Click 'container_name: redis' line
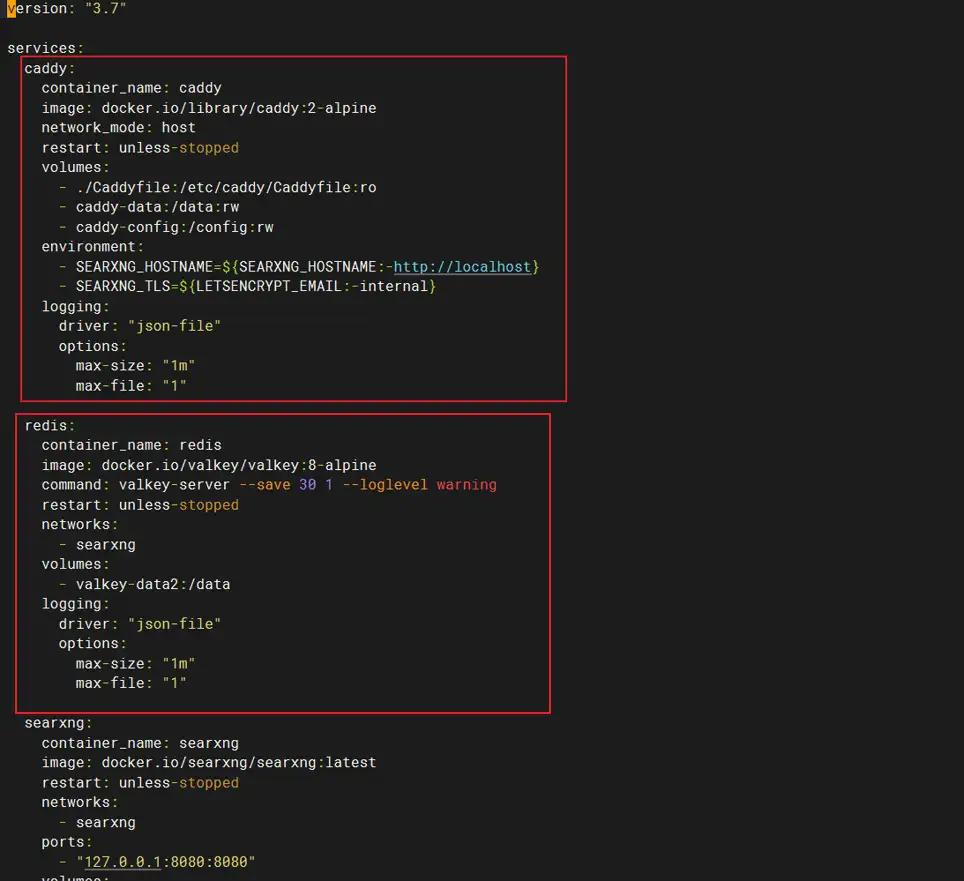964x881 pixels. 132,445
